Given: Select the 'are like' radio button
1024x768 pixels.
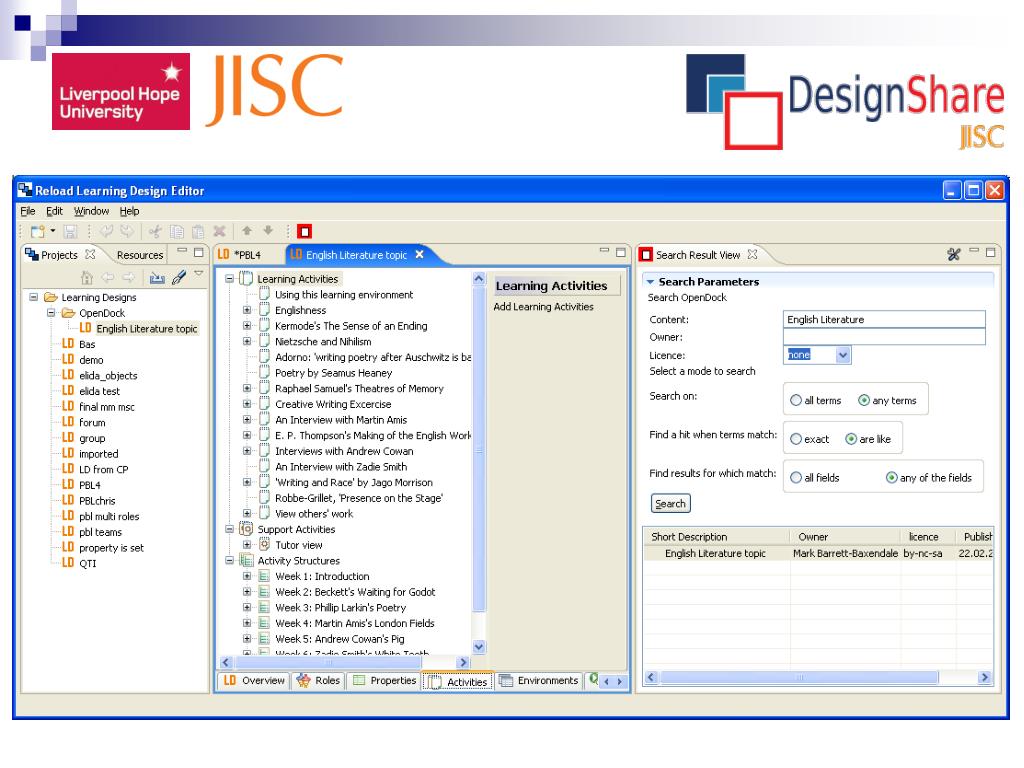Looking at the screenshot, I should pos(851,439).
